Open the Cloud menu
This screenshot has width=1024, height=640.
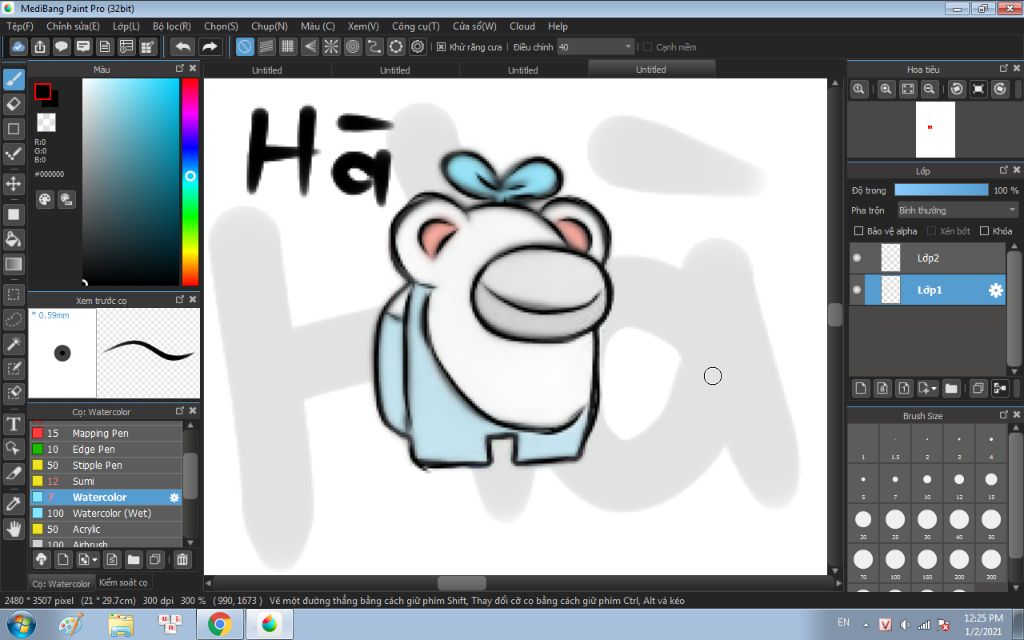pyautogui.click(x=522, y=26)
